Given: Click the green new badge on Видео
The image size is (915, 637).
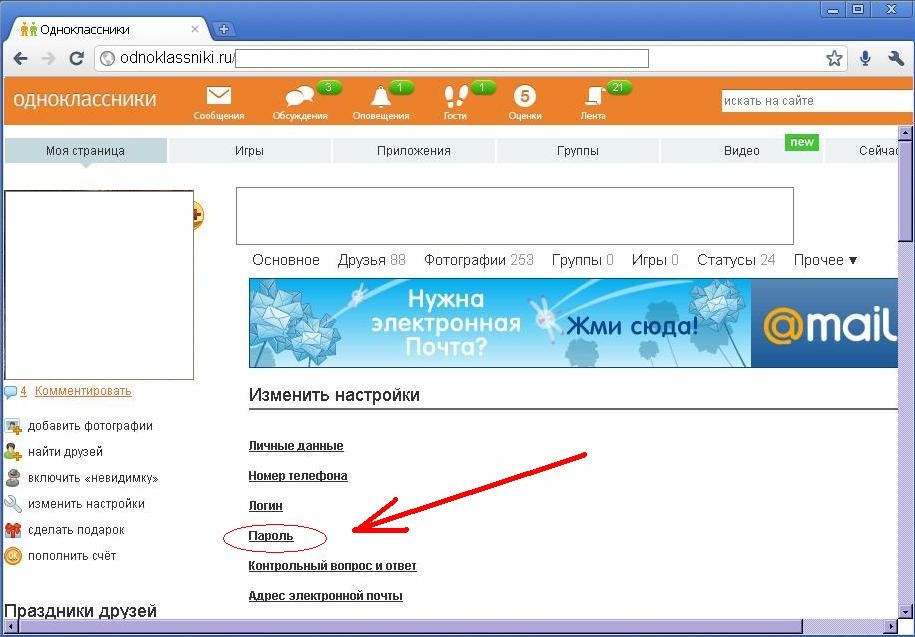Looking at the screenshot, I should [x=802, y=142].
